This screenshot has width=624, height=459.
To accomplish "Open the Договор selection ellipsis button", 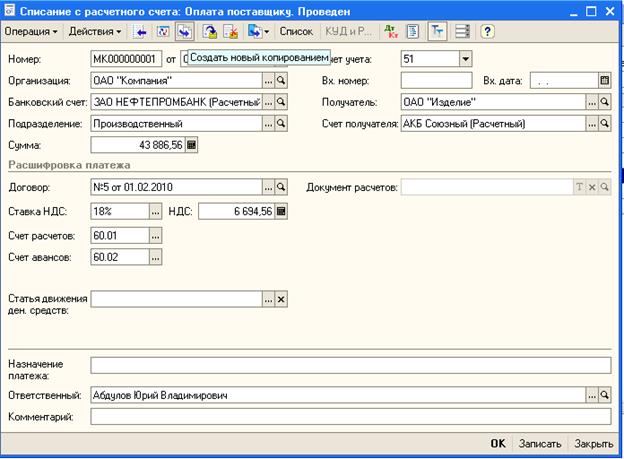I will click(268, 187).
